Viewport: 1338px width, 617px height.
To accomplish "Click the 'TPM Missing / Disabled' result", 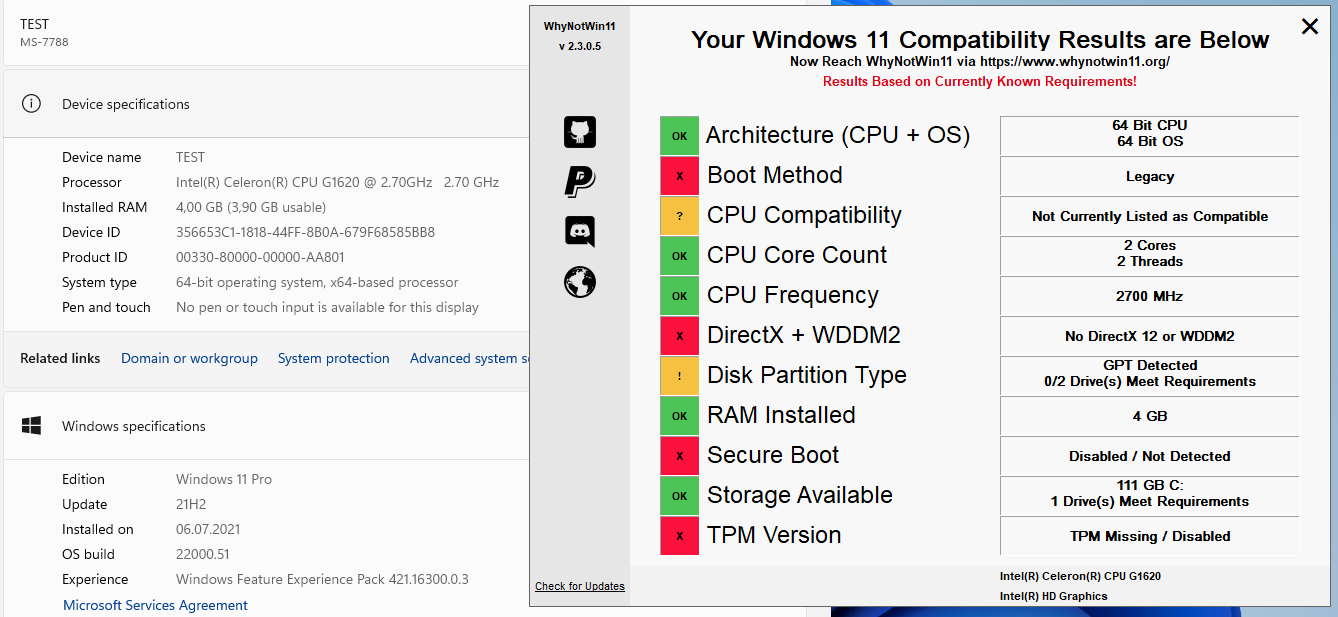I will 1150,536.
